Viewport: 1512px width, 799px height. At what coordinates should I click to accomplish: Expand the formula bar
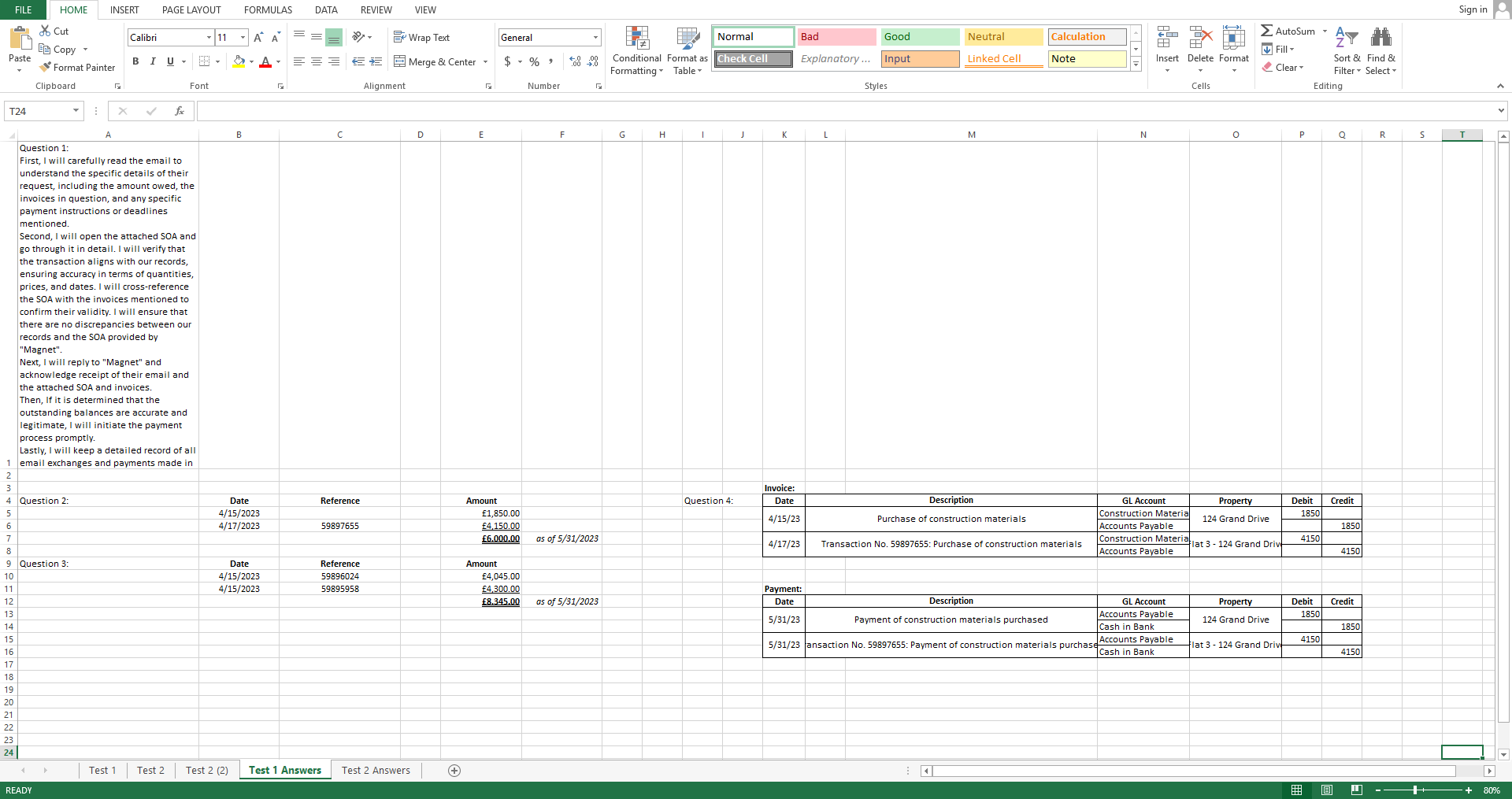1501,111
